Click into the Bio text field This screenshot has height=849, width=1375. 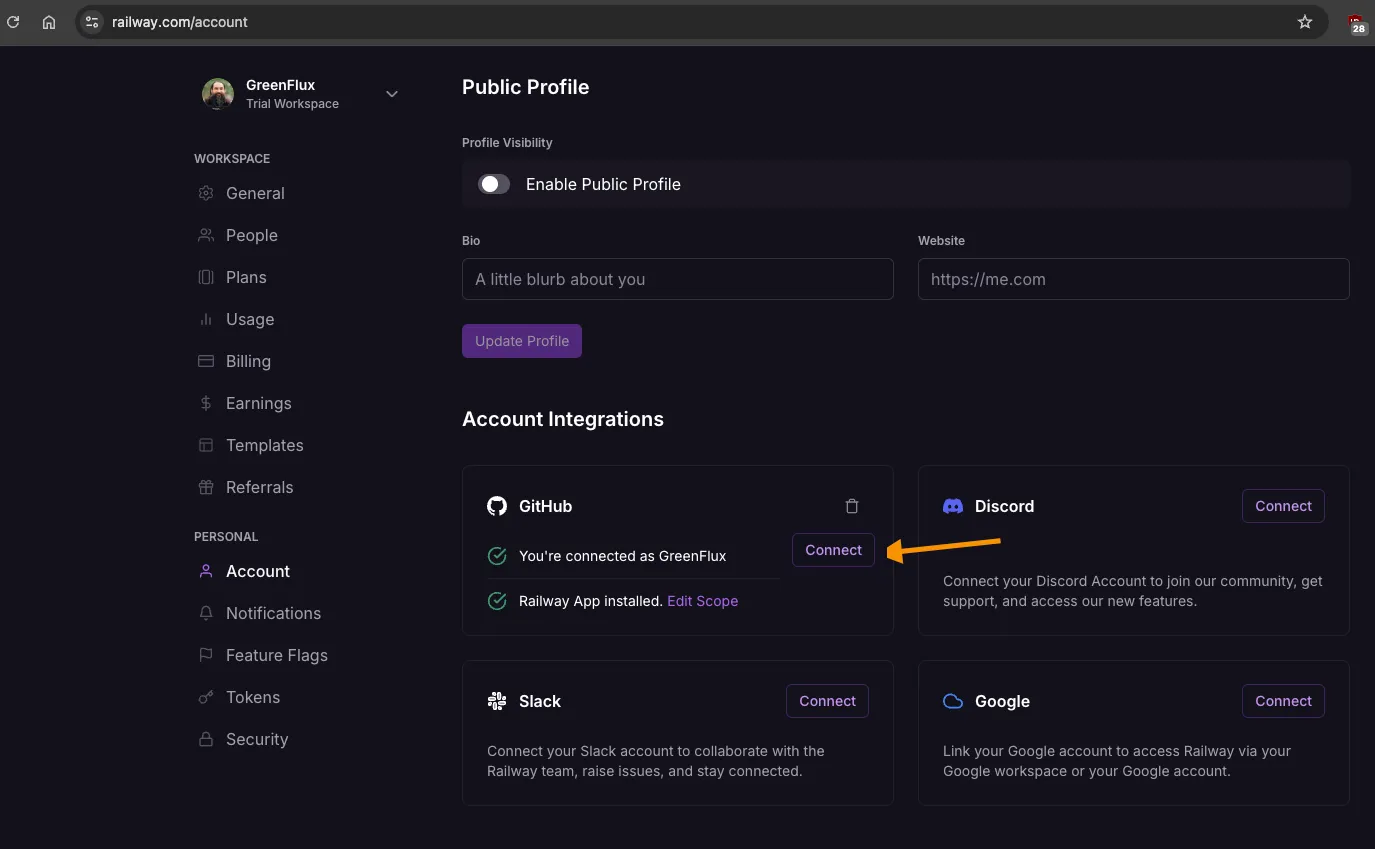677,279
